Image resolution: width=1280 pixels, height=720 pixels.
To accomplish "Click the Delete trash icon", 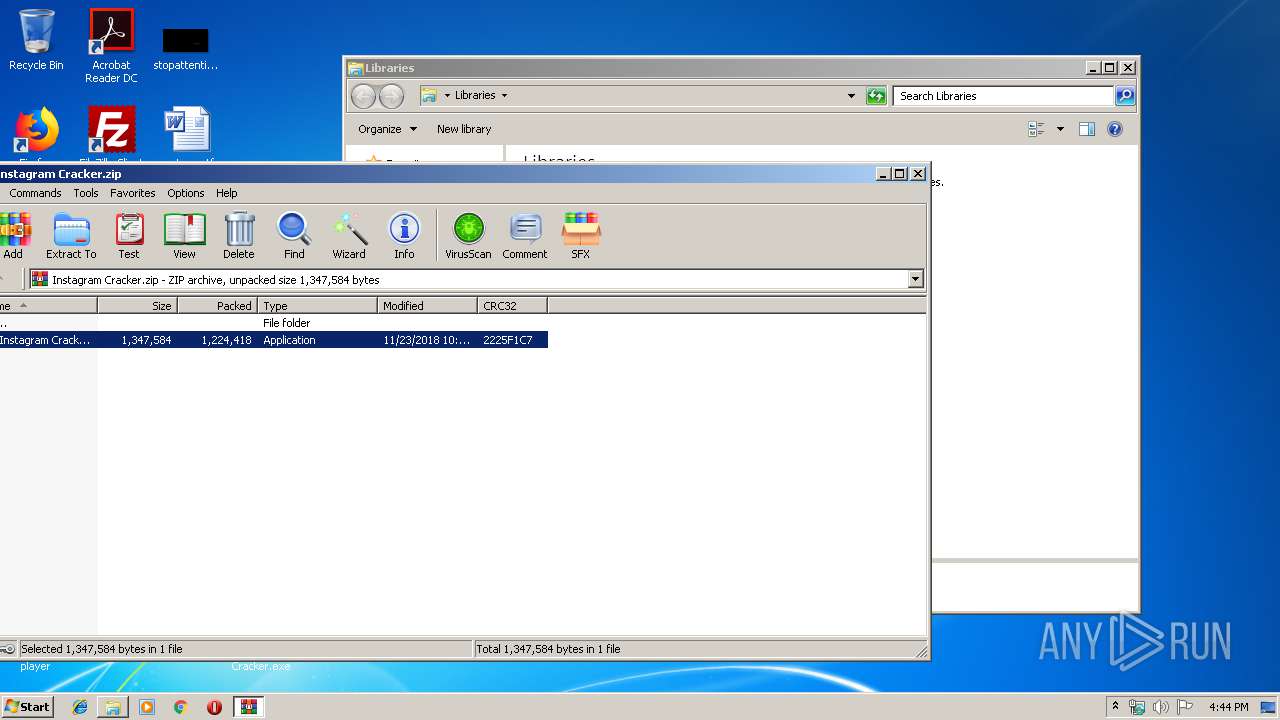I will pos(239,236).
